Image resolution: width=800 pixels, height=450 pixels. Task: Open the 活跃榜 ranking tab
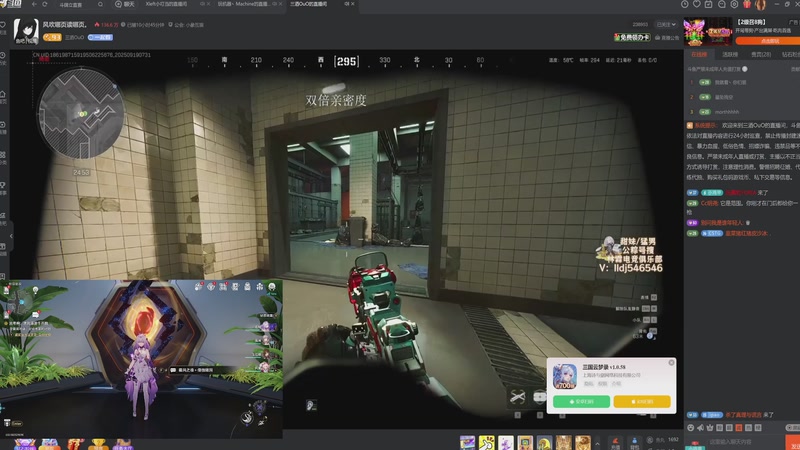click(730, 55)
